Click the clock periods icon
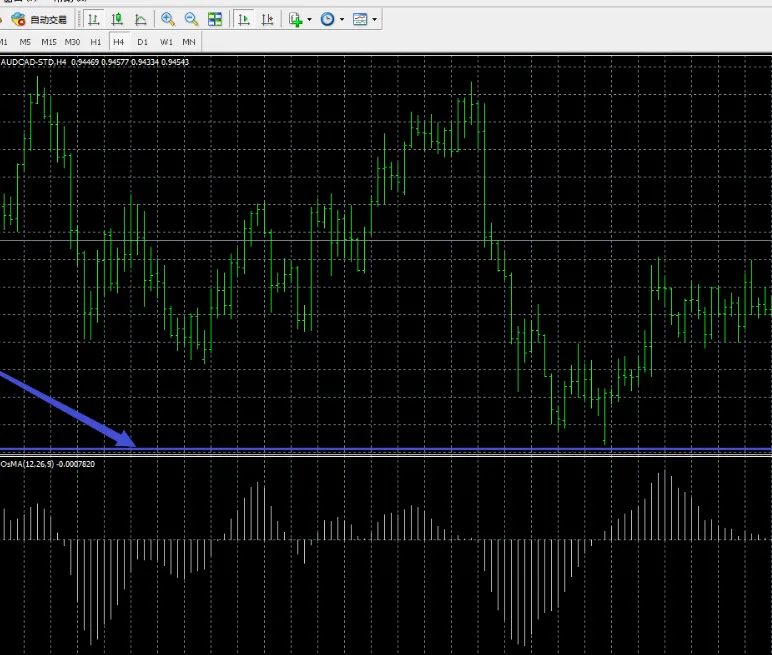 (x=327, y=19)
